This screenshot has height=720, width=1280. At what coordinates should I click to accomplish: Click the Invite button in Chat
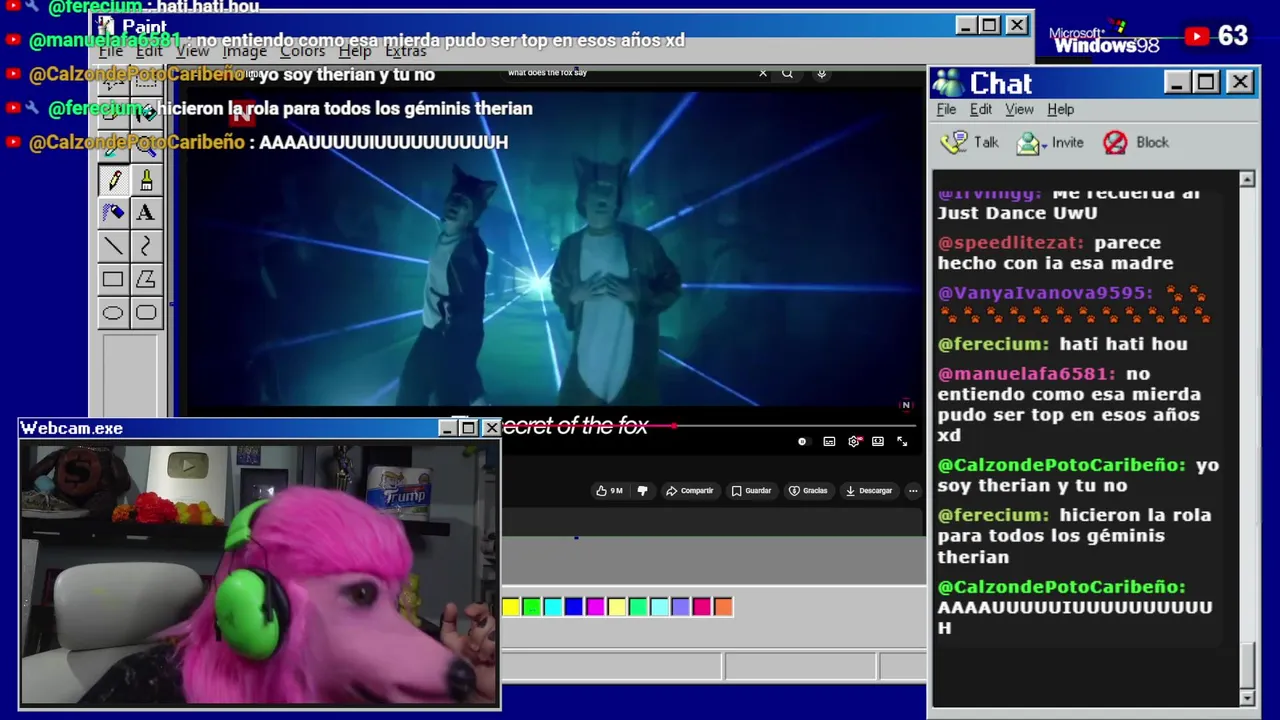point(1050,143)
